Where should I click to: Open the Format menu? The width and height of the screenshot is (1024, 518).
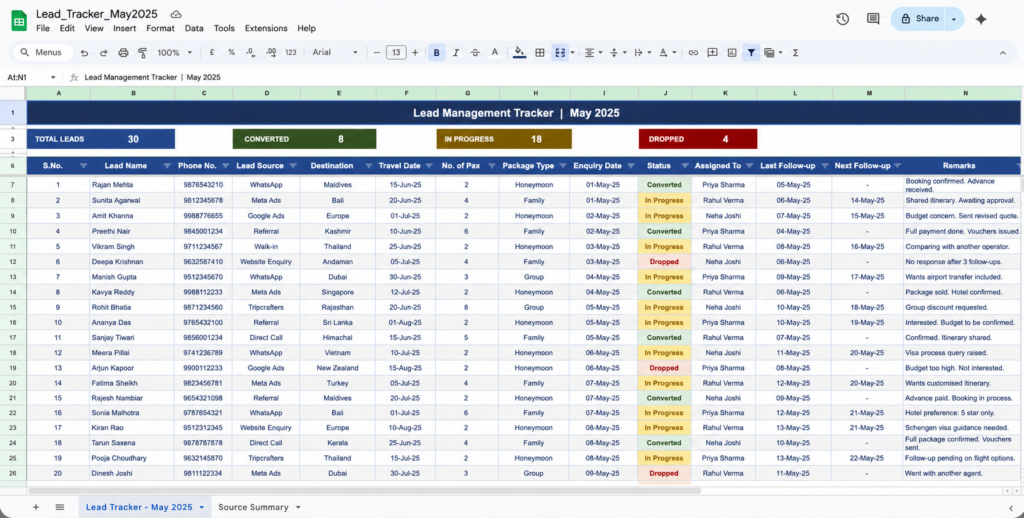[160, 29]
